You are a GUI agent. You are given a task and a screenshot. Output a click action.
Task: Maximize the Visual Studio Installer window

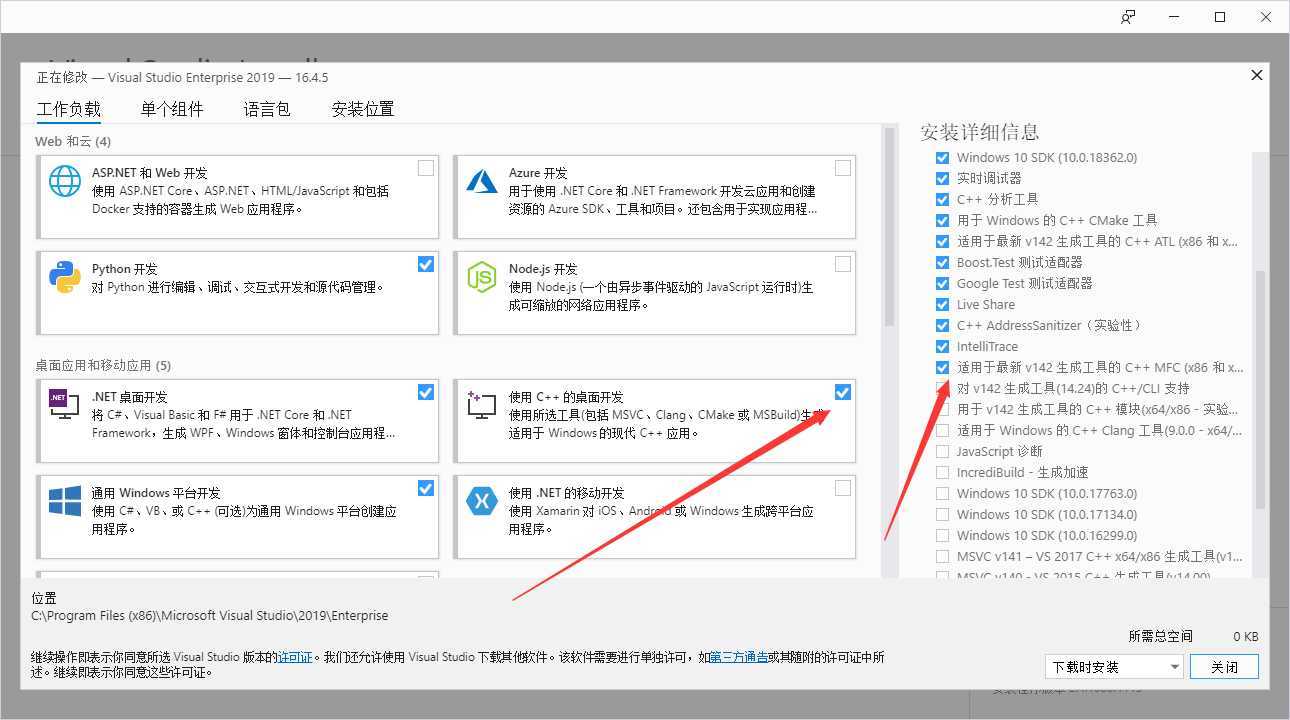[1220, 17]
